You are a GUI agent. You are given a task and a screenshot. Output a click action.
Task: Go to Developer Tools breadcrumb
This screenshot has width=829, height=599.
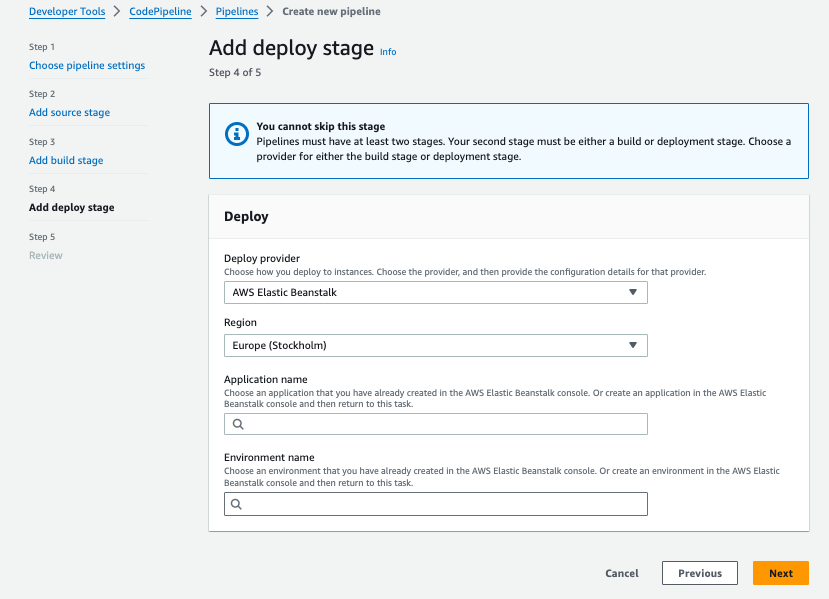(66, 12)
